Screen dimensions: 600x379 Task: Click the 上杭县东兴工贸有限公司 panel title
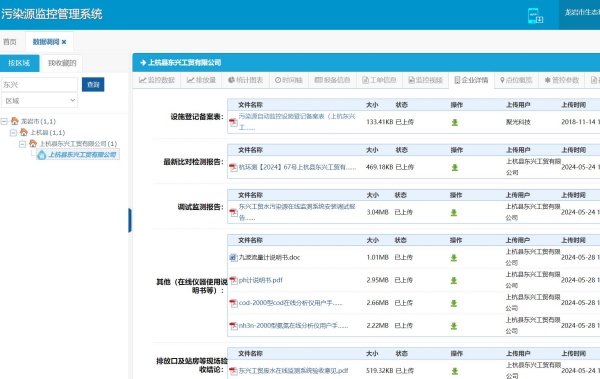click(x=184, y=62)
